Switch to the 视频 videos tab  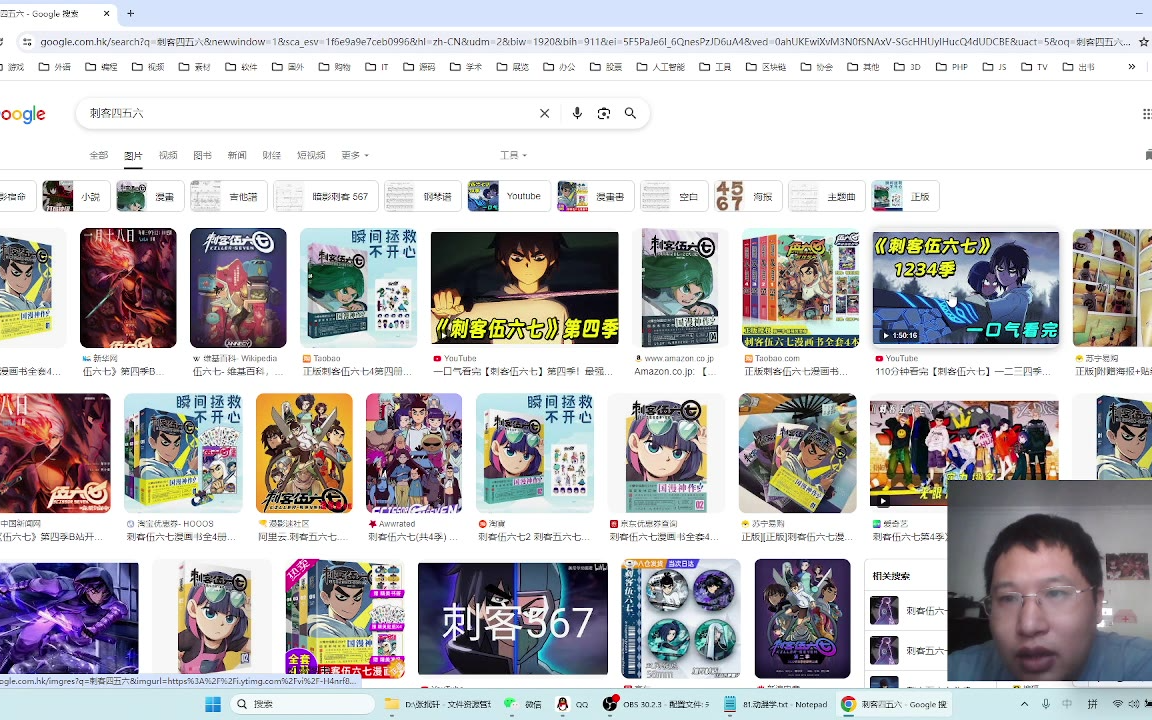pos(168,155)
